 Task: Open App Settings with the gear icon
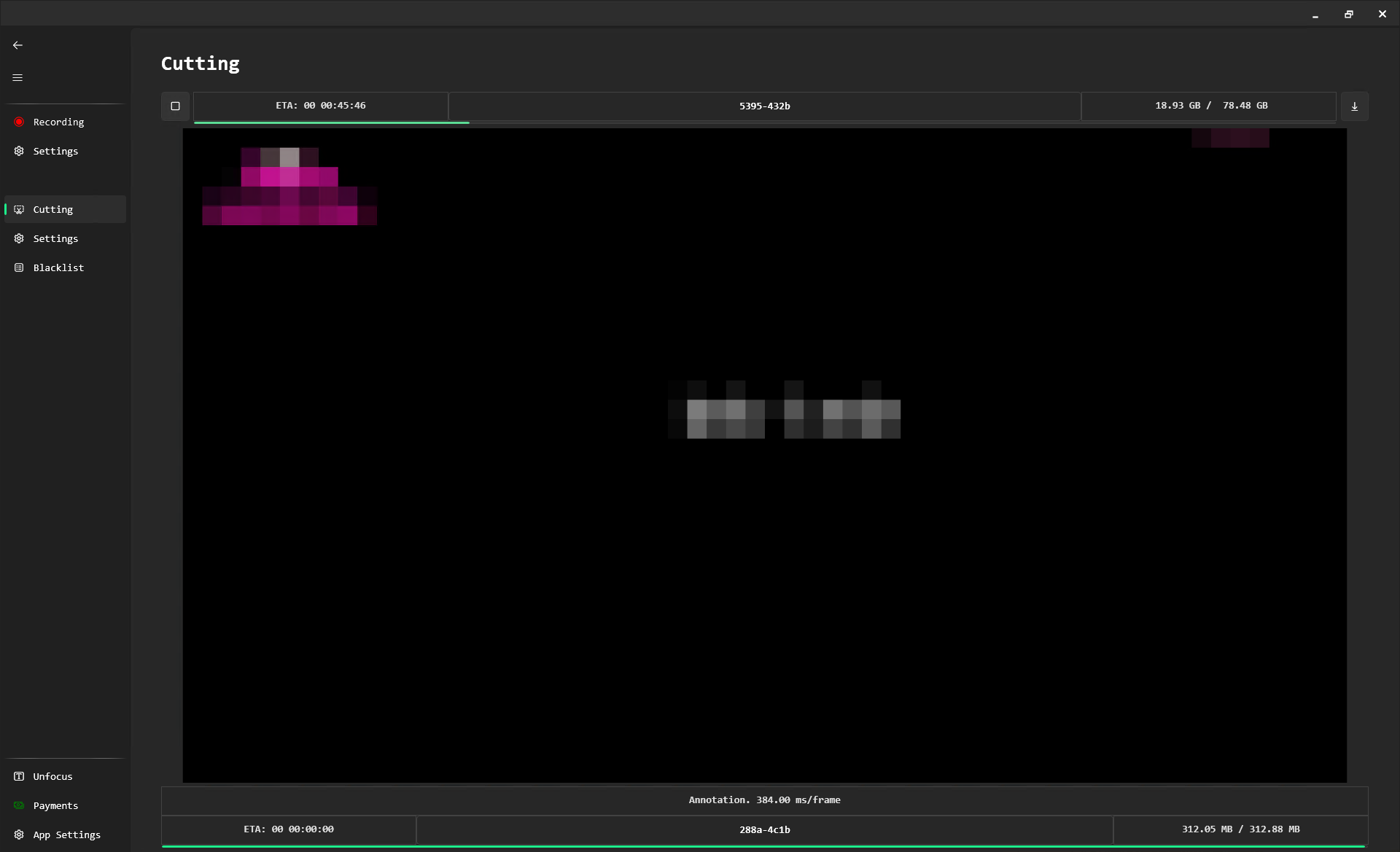coord(19,835)
